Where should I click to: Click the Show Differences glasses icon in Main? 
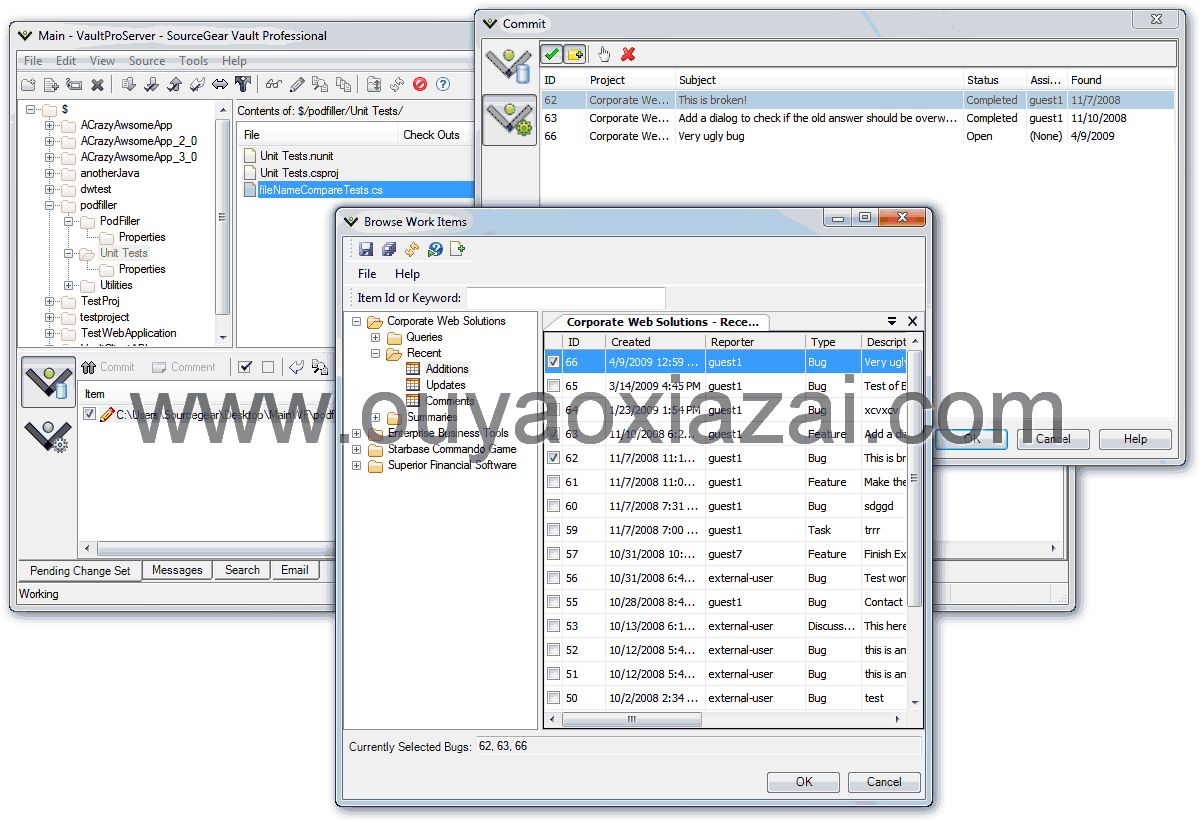[273, 85]
